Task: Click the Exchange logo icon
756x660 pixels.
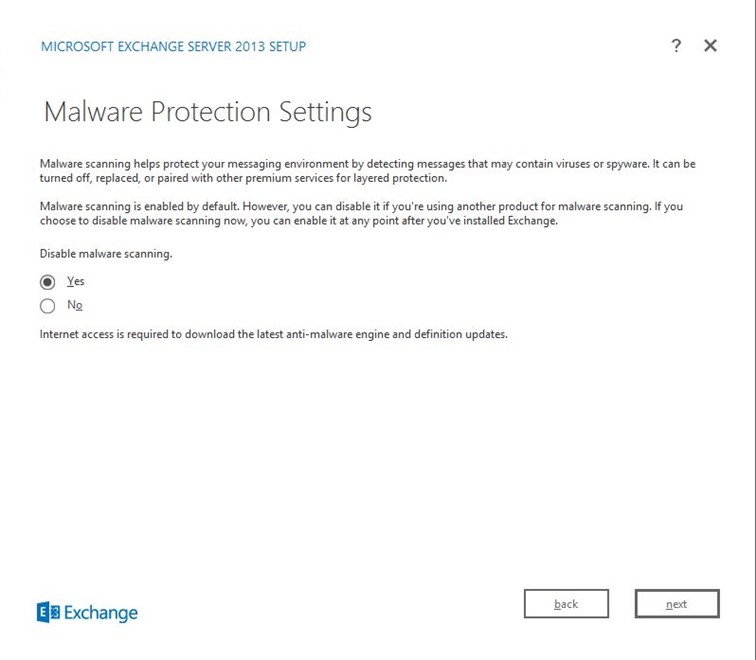Action: tap(48, 612)
